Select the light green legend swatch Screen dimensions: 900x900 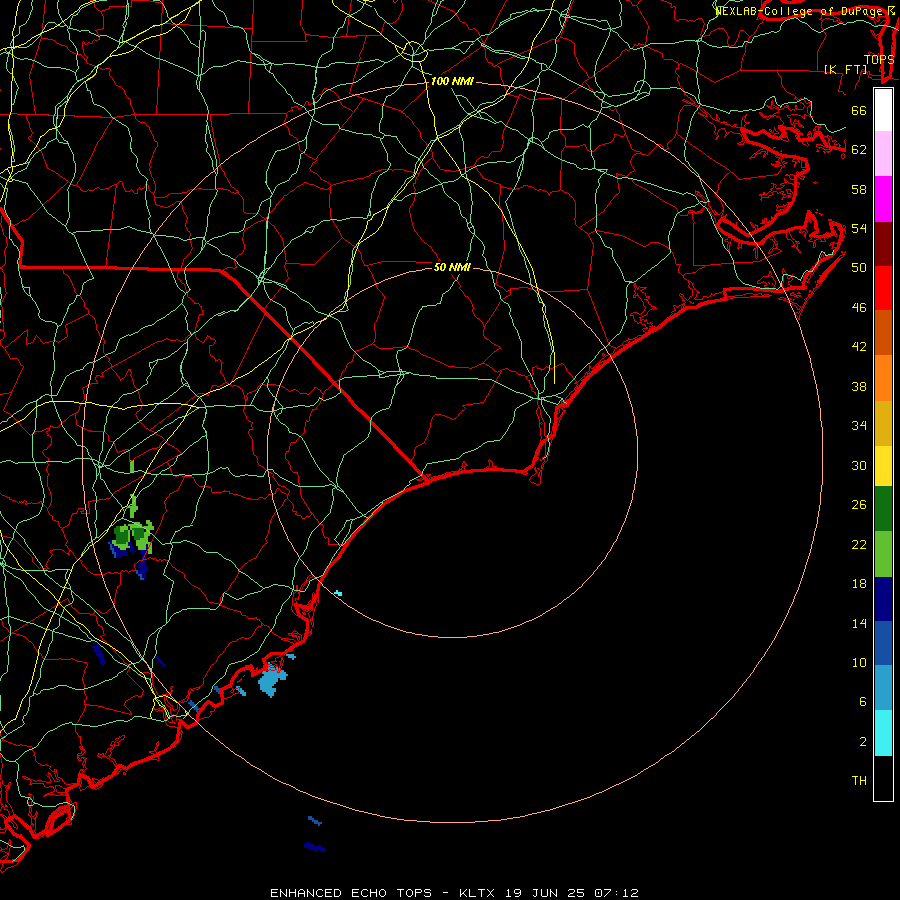pos(883,554)
